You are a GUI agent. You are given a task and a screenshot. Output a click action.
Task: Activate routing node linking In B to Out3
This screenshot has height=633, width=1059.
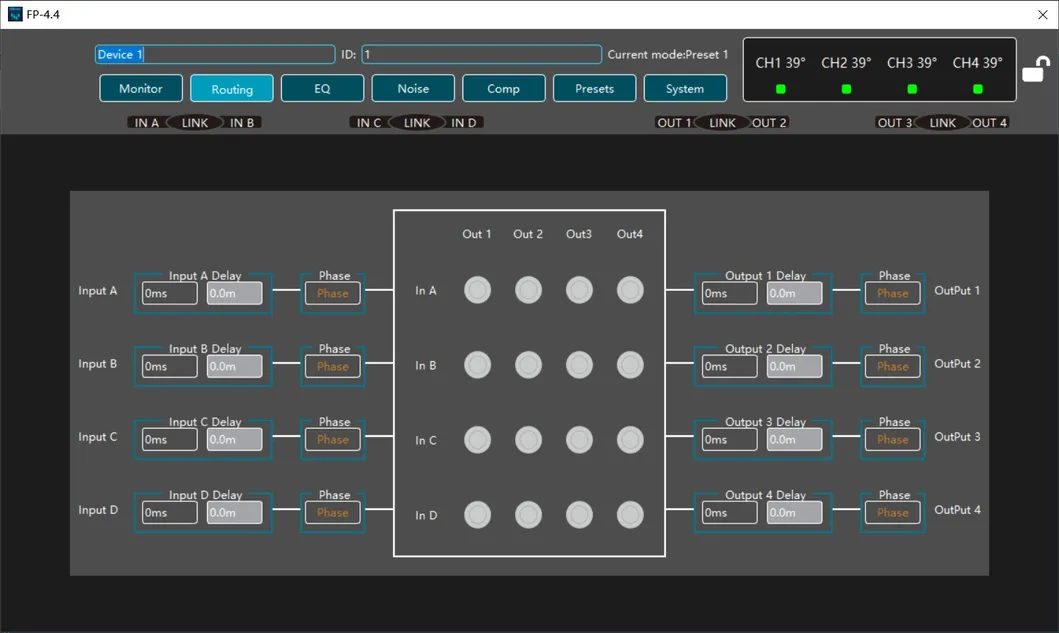click(x=579, y=364)
